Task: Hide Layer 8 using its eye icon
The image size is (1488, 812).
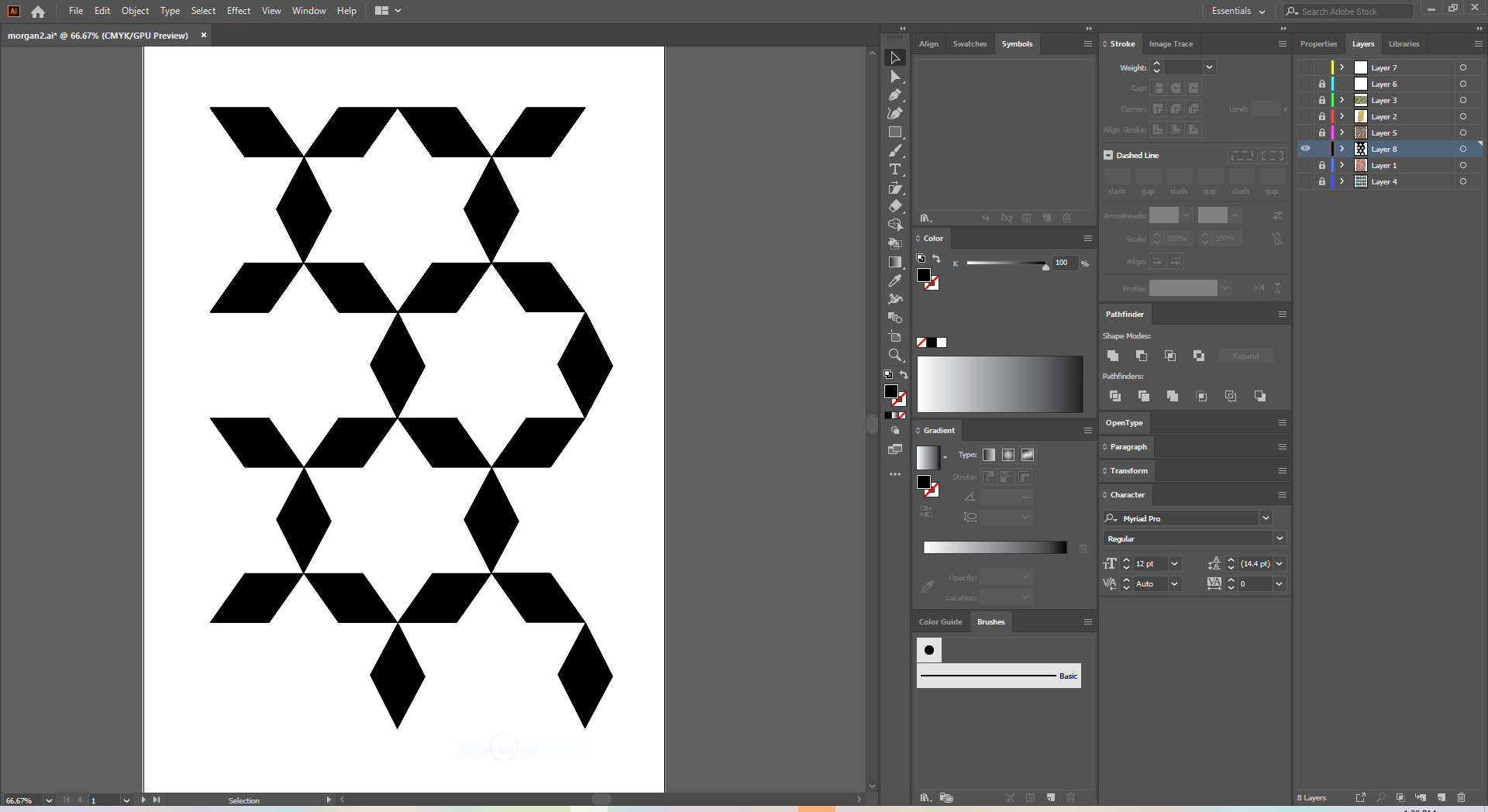Action: 1306,149
